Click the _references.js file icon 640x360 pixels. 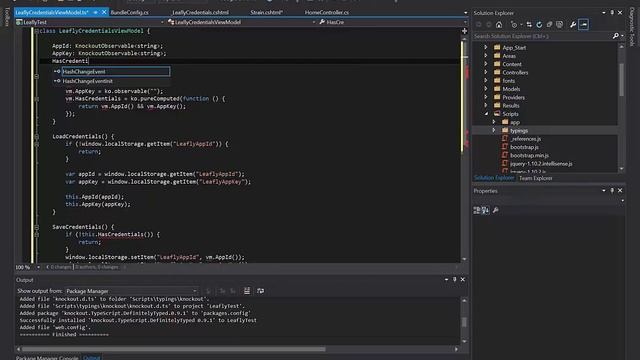tap(505, 139)
